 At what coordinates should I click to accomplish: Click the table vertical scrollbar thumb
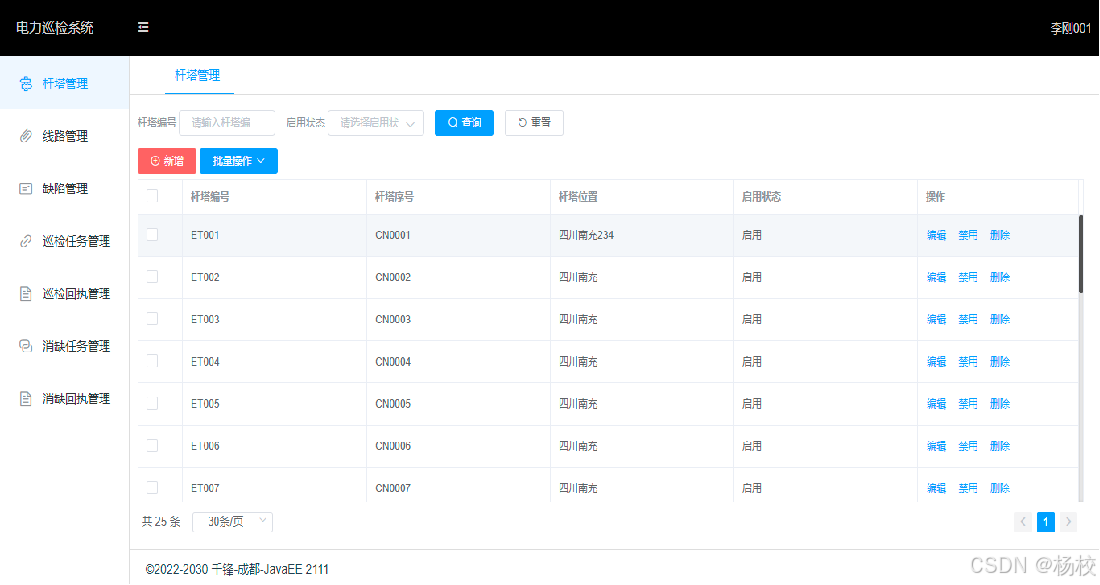pos(1080,254)
